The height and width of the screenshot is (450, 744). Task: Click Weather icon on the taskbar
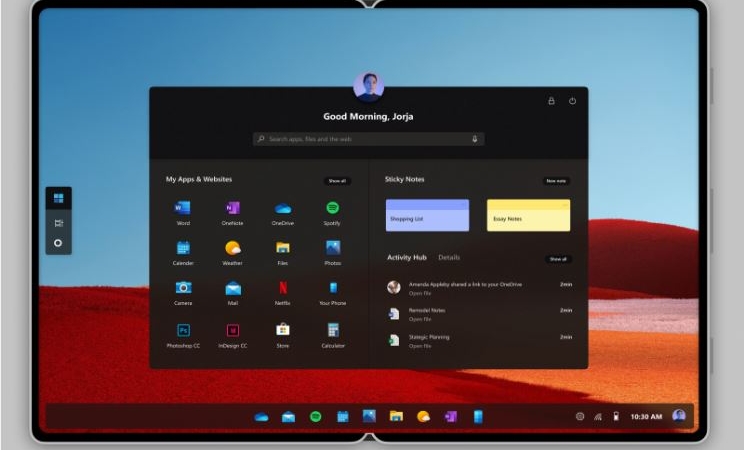coord(423,416)
